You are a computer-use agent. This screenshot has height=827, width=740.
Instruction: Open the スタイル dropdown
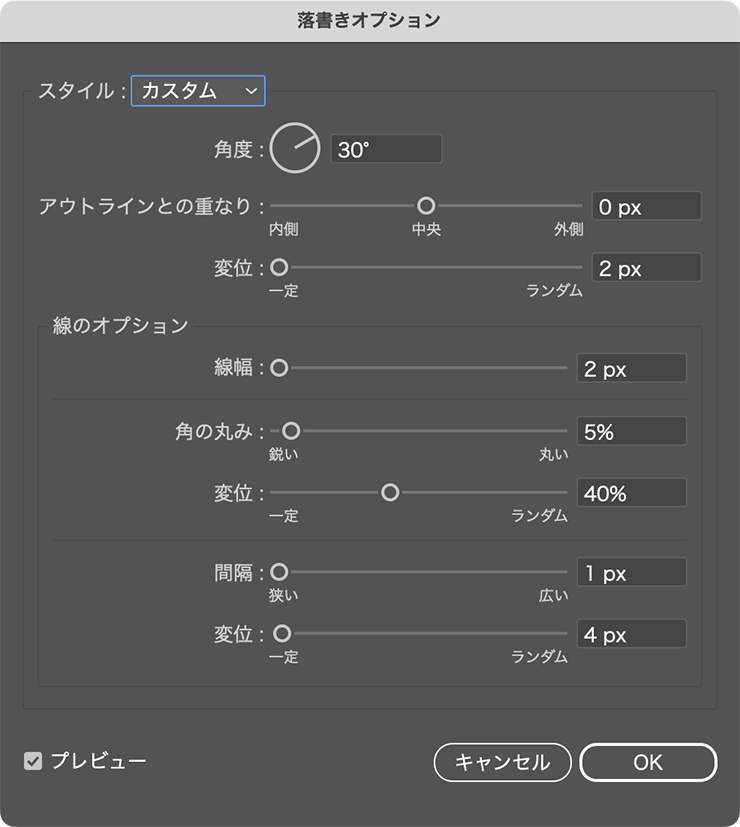(x=198, y=91)
